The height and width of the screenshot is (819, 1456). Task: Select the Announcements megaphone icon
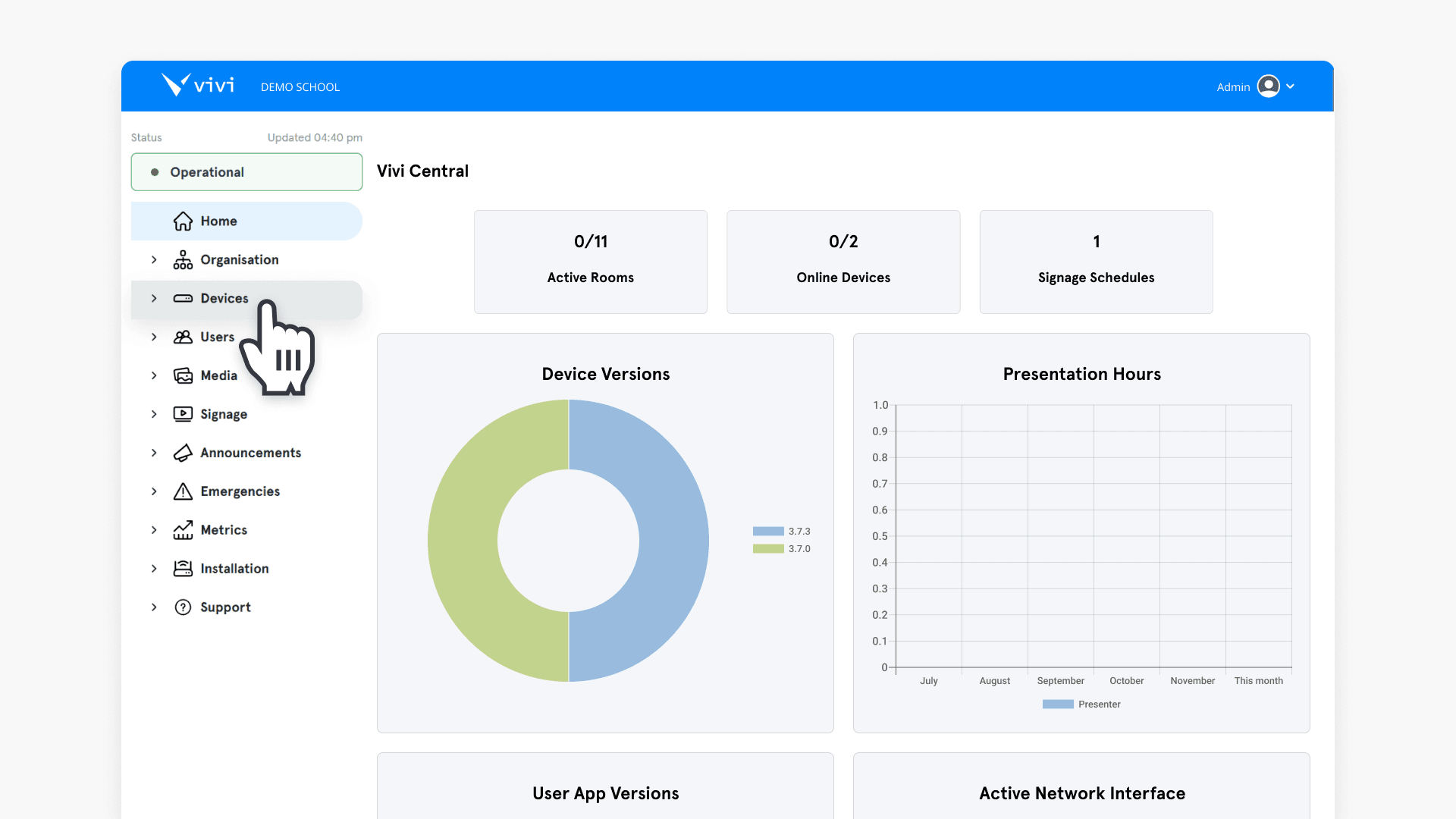[x=183, y=453]
